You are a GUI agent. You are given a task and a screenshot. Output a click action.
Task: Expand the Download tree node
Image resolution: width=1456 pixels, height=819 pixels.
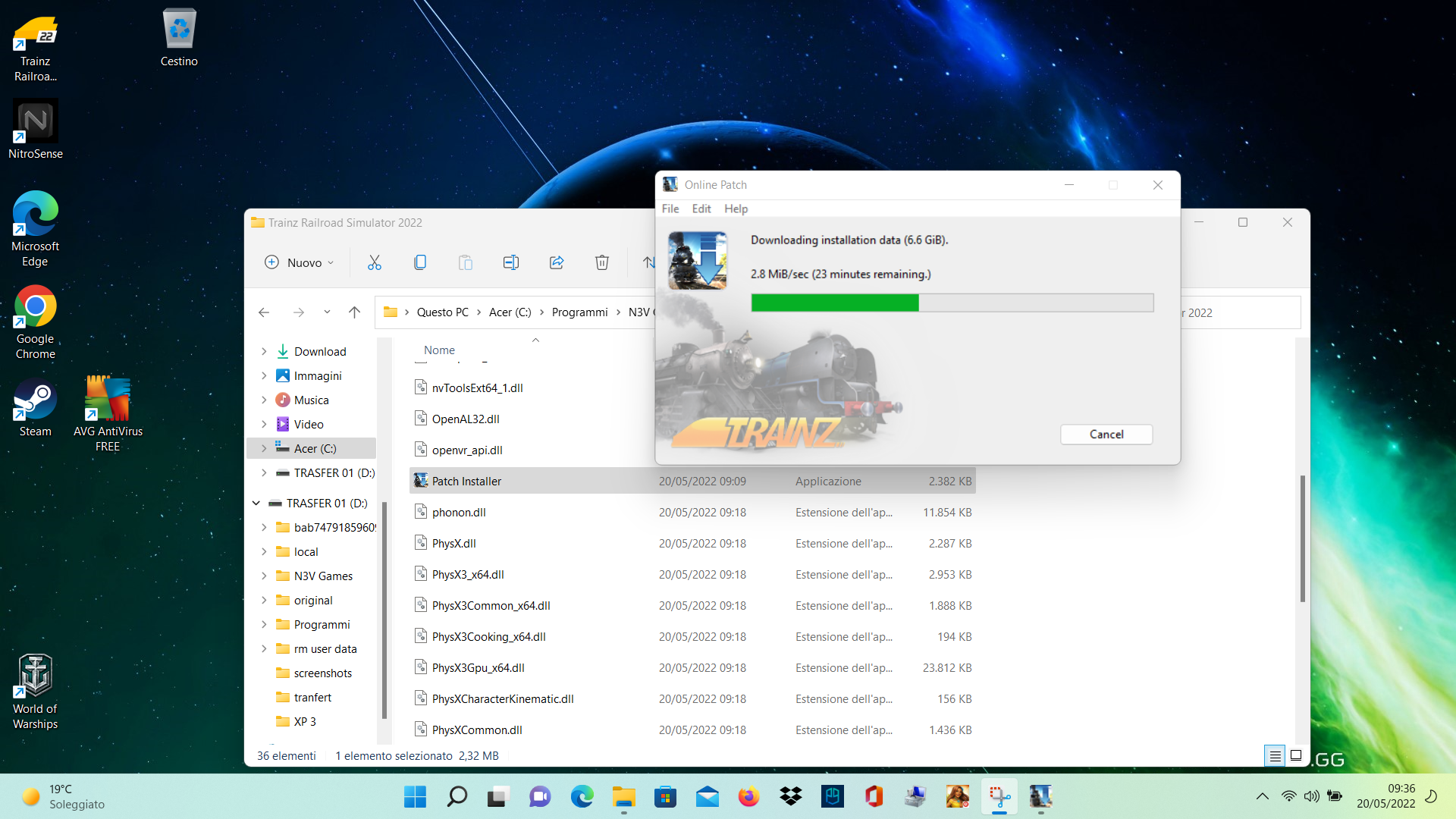264,352
